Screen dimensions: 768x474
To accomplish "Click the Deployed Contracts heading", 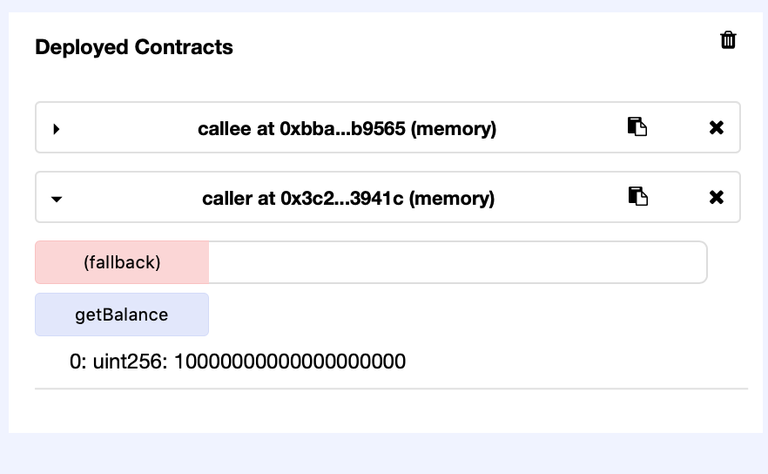I will tap(134, 47).
